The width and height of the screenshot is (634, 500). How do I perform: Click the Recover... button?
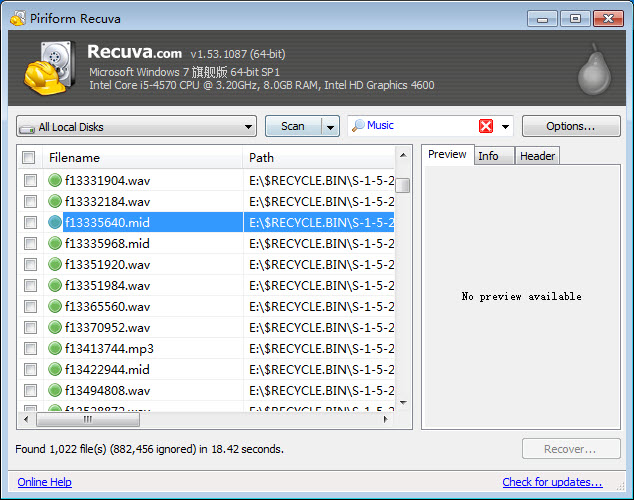click(x=571, y=449)
